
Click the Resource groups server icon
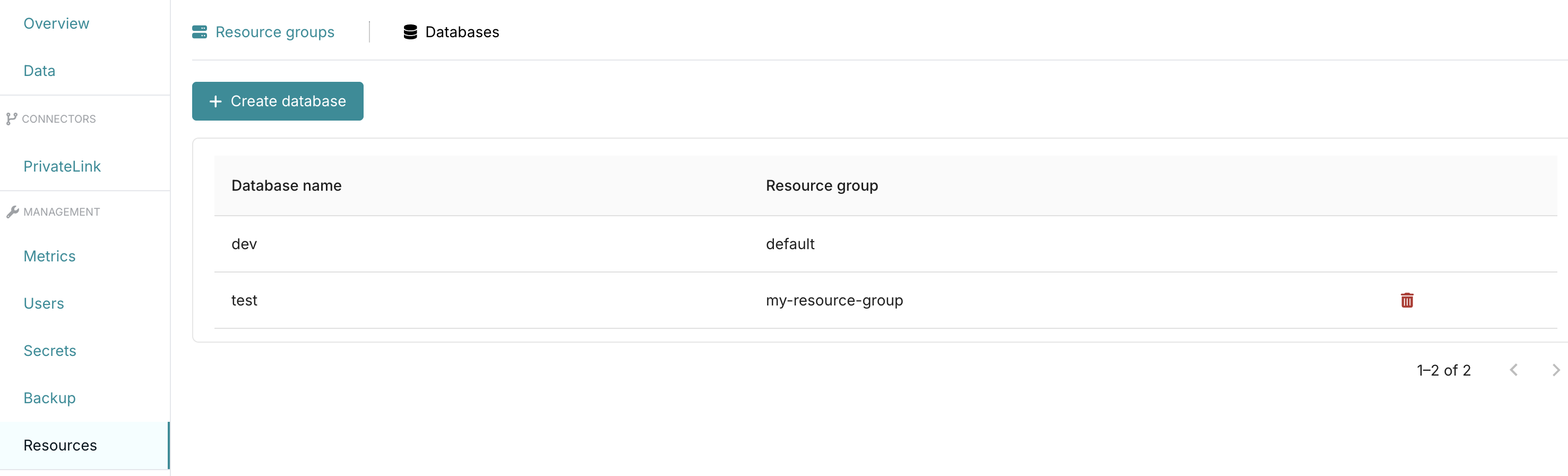(200, 32)
